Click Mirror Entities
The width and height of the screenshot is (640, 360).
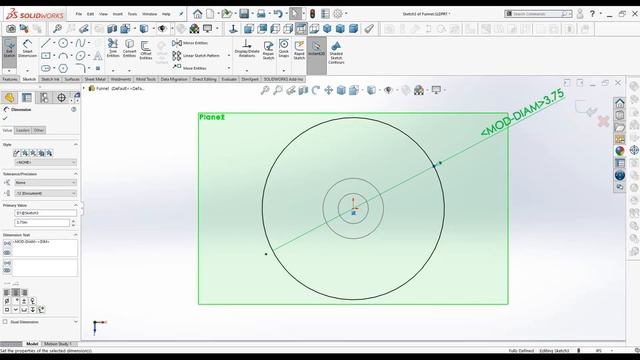[190, 43]
